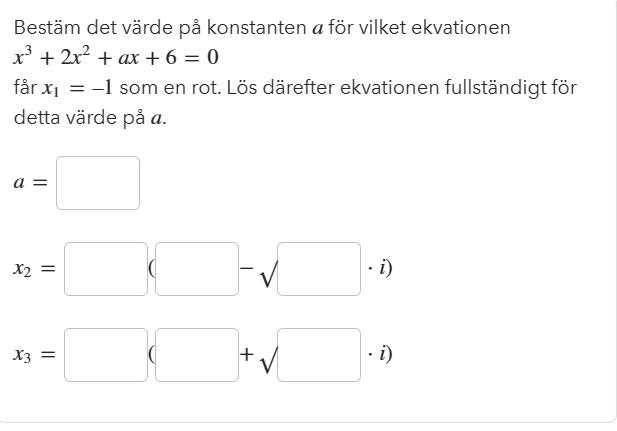Click the word "Bestäm" starting the problem
The height and width of the screenshot is (431, 617).
[x=44, y=28]
